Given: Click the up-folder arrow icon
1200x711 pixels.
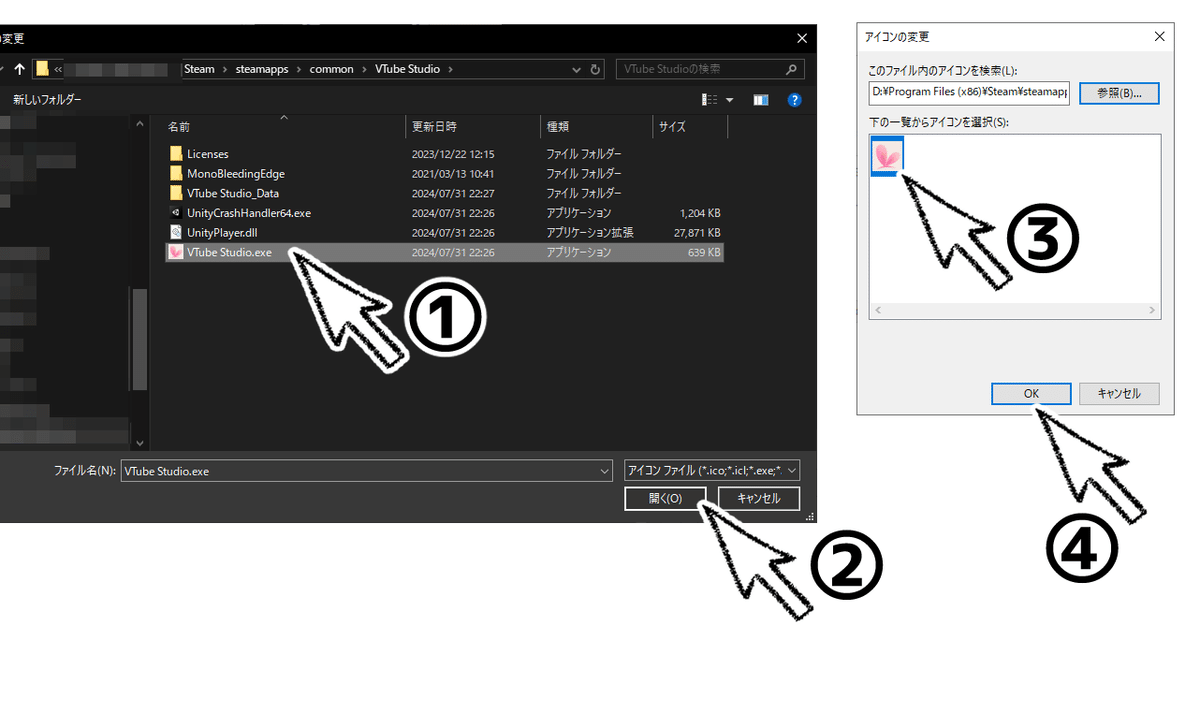Looking at the screenshot, I should tap(19, 69).
